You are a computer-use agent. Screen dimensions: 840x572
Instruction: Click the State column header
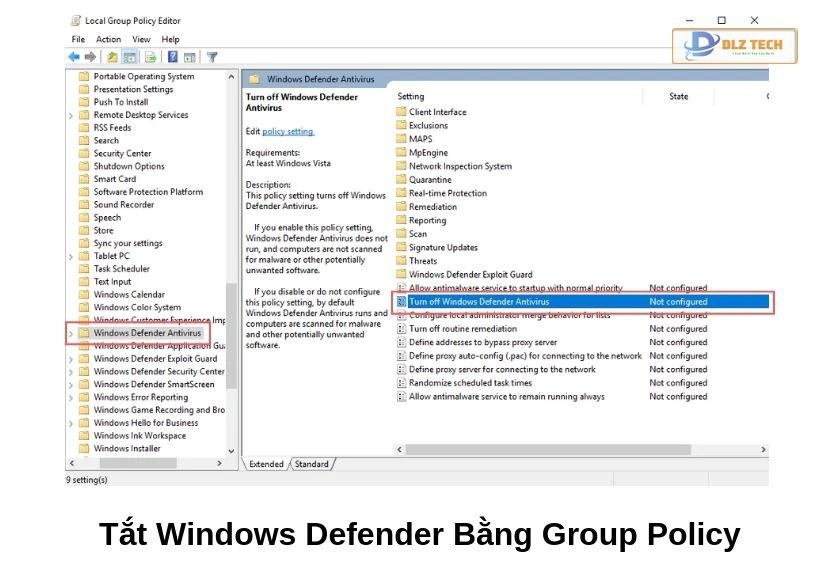point(678,96)
